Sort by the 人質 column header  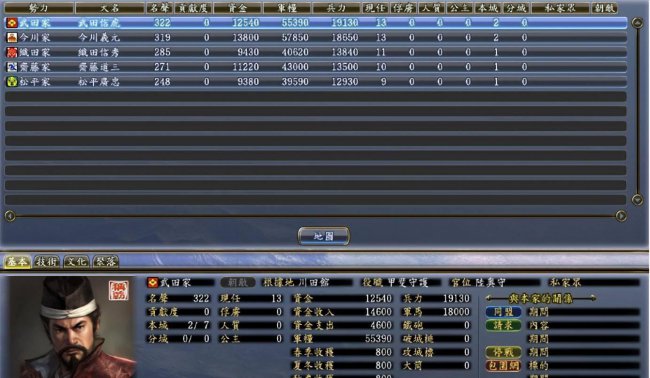(x=432, y=8)
